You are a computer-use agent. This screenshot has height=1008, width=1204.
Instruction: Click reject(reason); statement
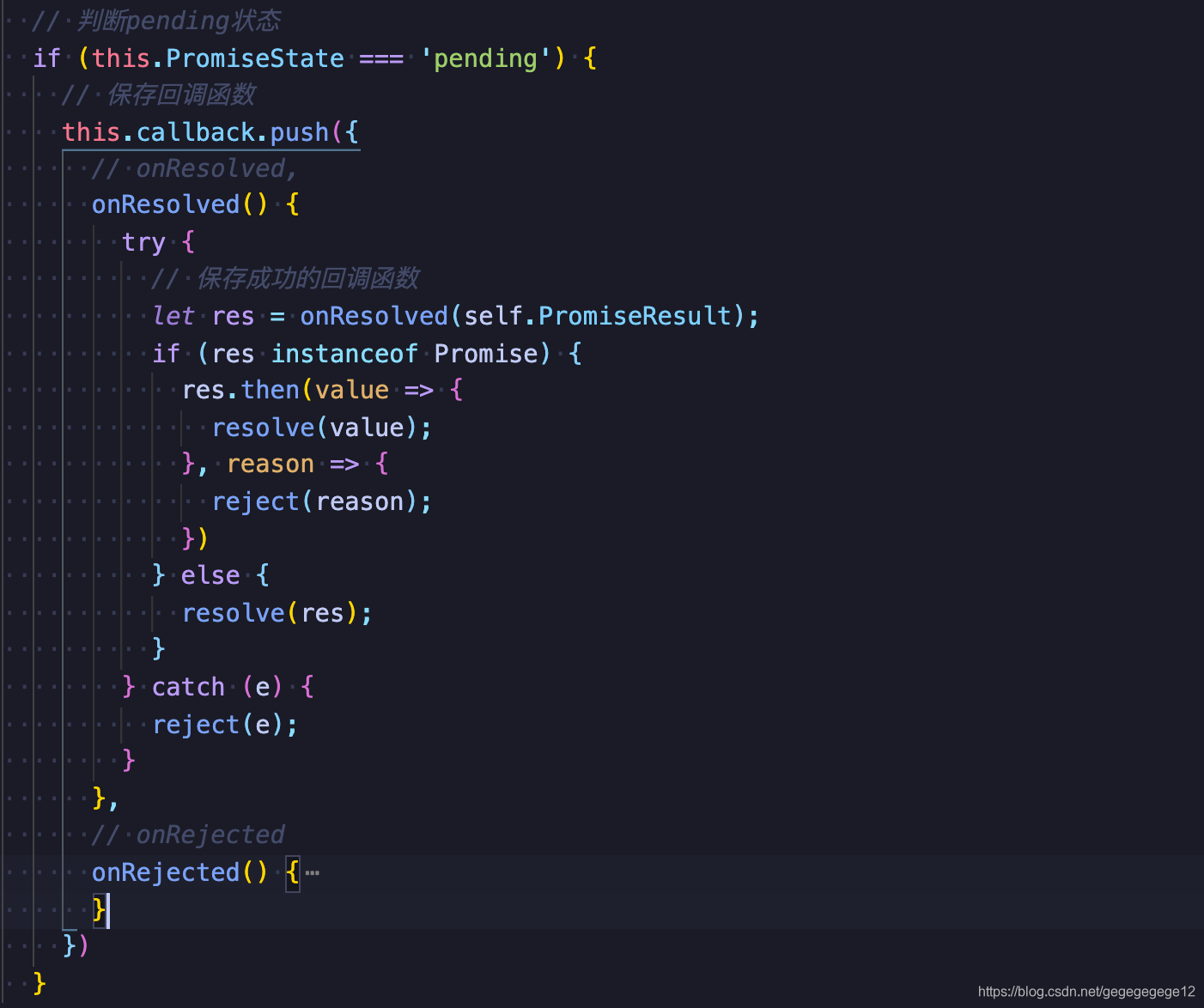coord(321,501)
